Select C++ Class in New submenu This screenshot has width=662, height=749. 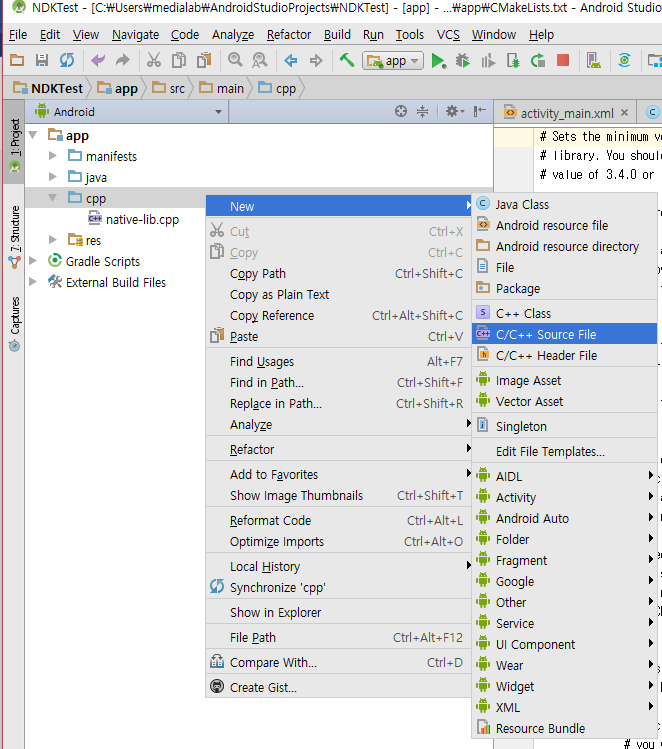click(x=565, y=313)
